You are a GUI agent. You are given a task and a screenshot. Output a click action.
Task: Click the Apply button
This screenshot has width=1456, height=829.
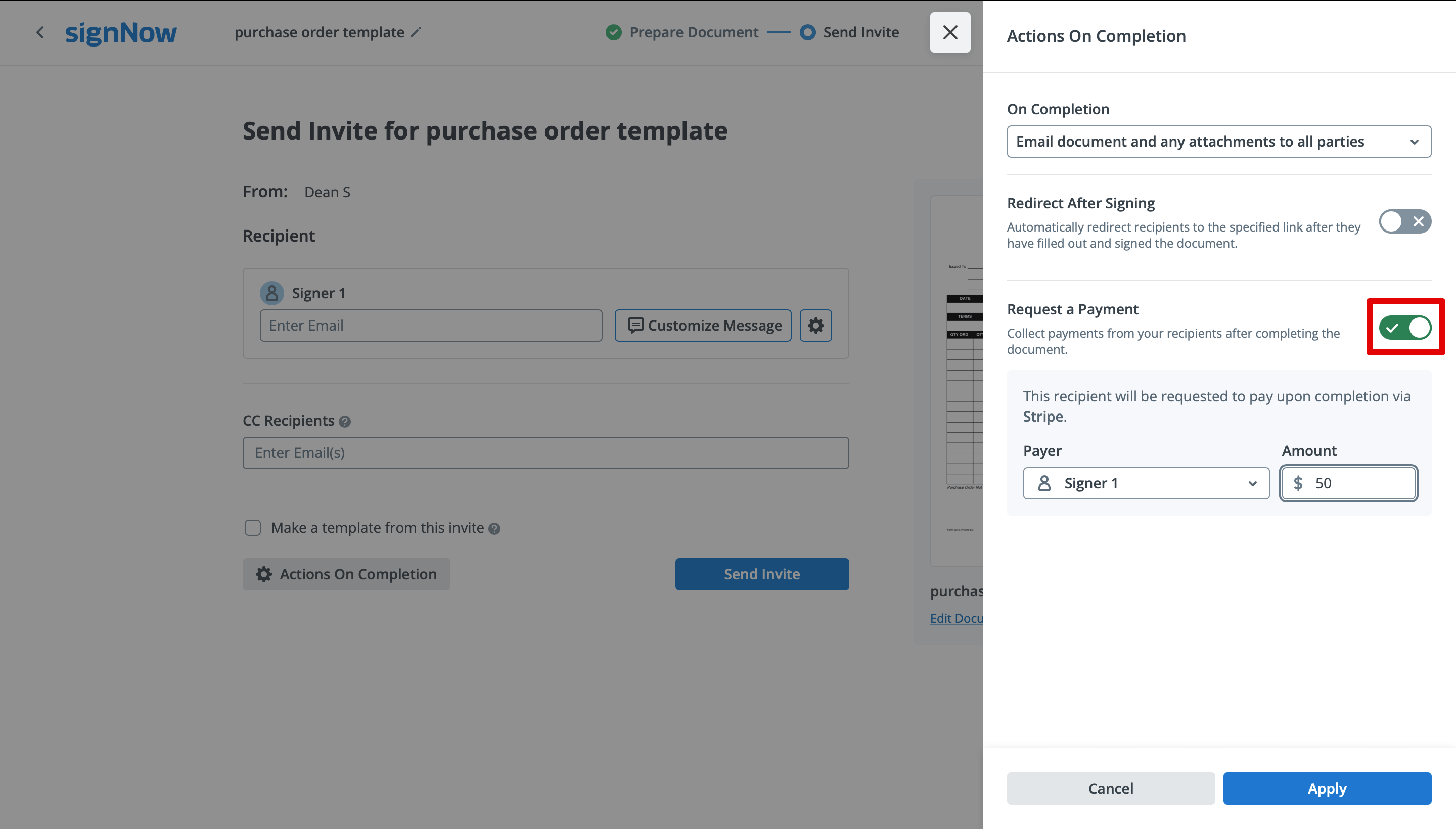point(1327,788)
